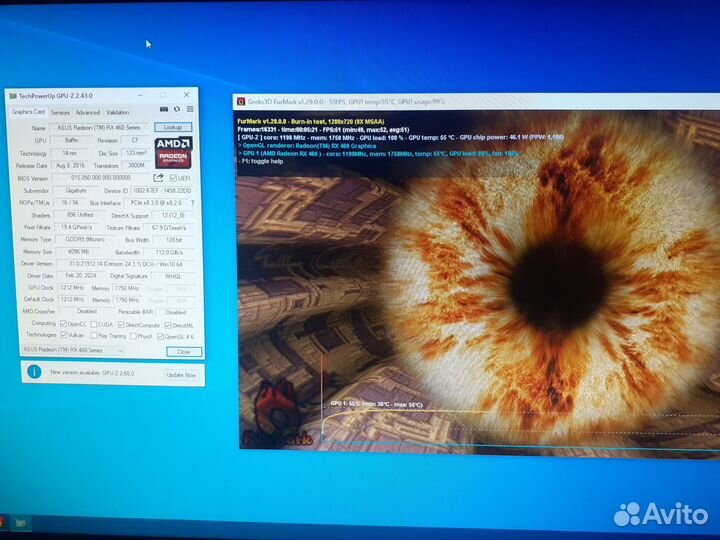Click the Texture Fillrate 67.9 GTexel/s value
This screenshot has height=540, width=720.
169,227
